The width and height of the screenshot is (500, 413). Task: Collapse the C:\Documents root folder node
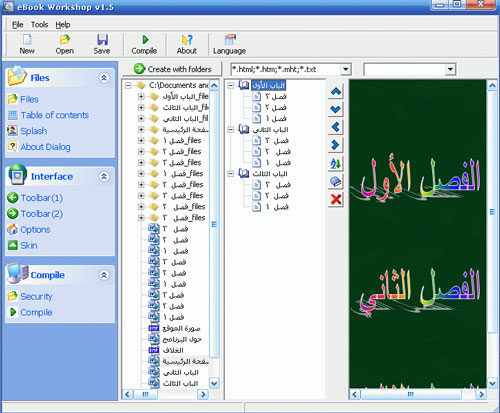pos(128,86)
